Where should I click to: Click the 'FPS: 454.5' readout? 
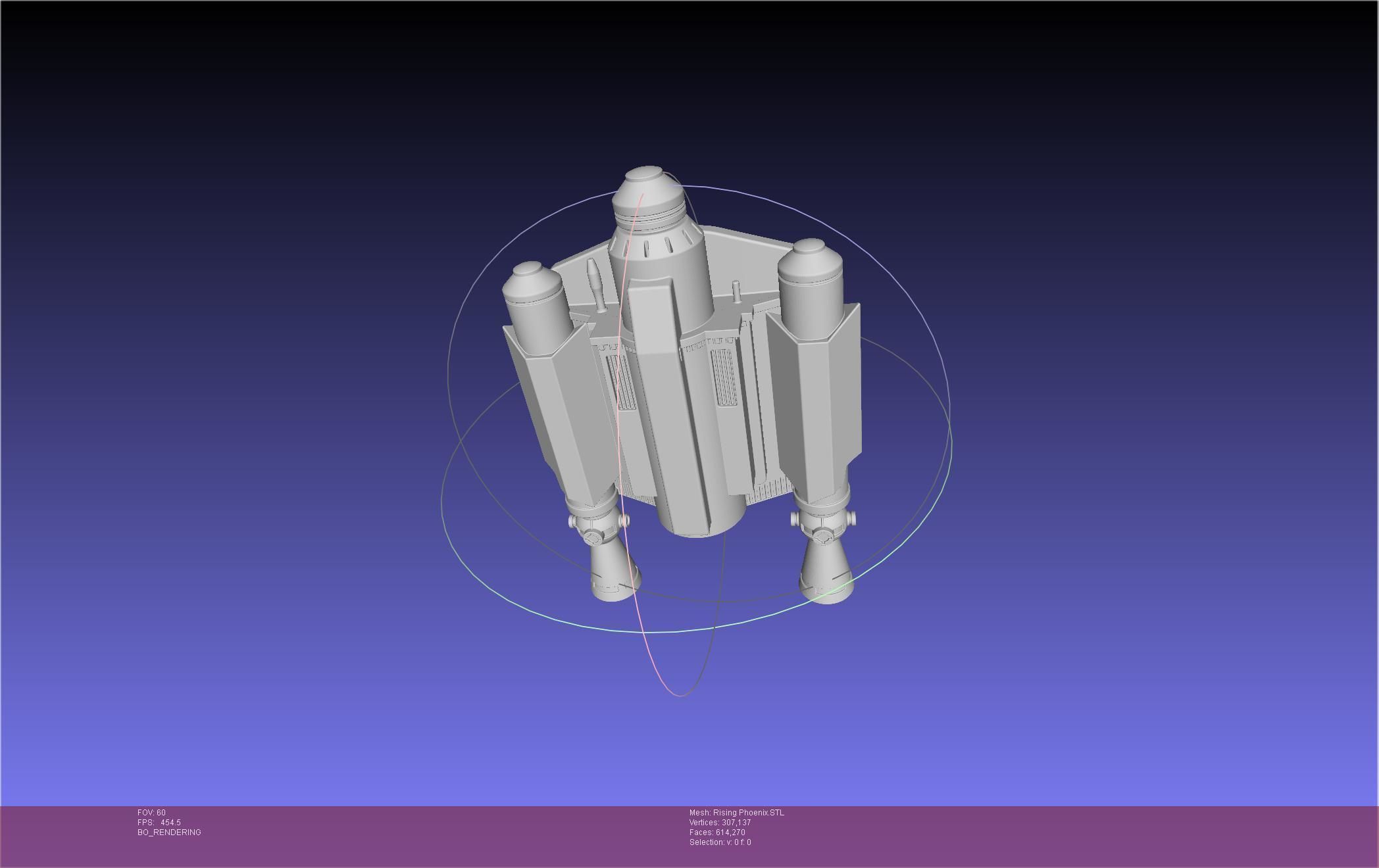[159, 823]
